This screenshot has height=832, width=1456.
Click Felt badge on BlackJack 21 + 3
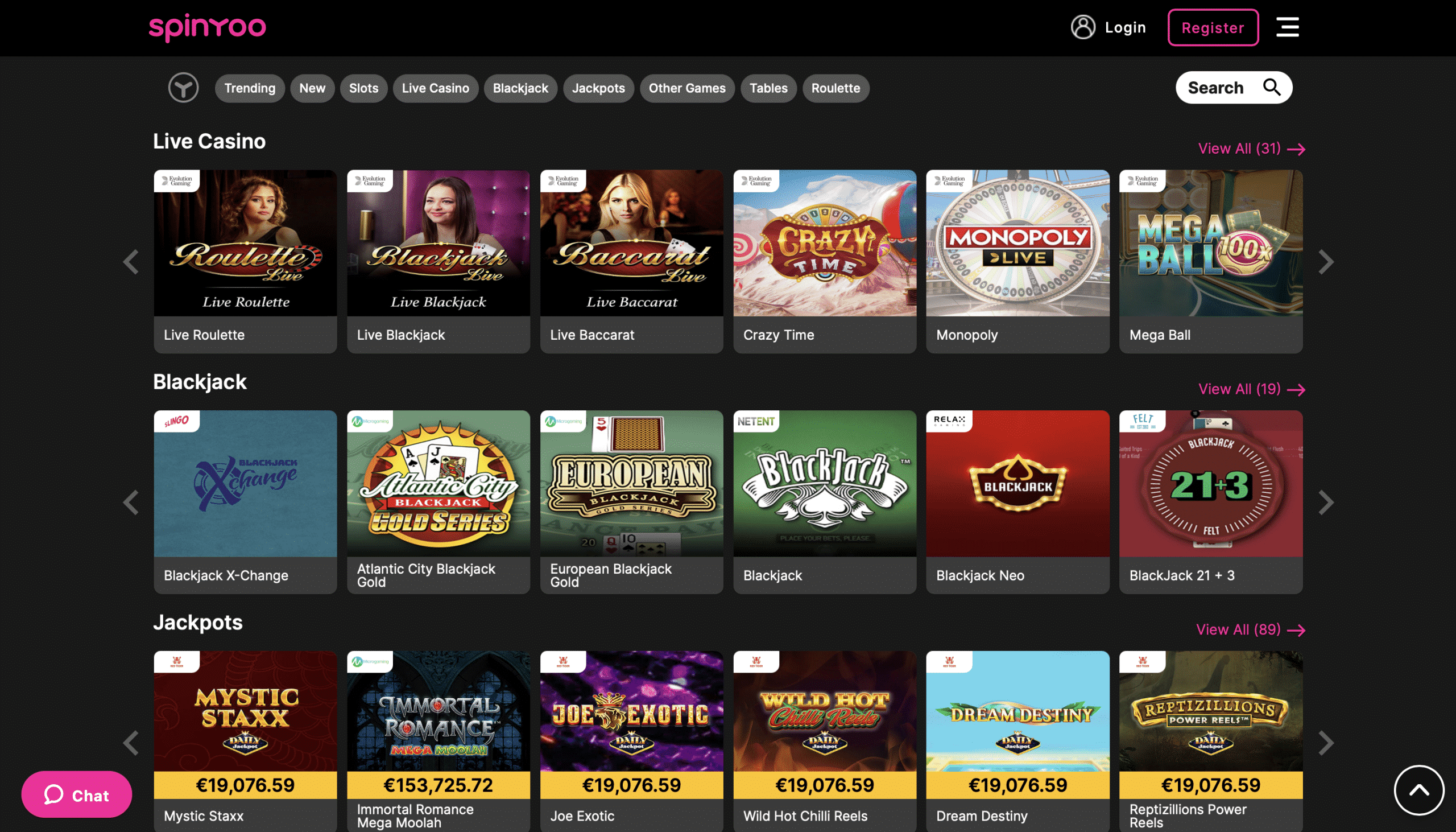[1142, 421]
